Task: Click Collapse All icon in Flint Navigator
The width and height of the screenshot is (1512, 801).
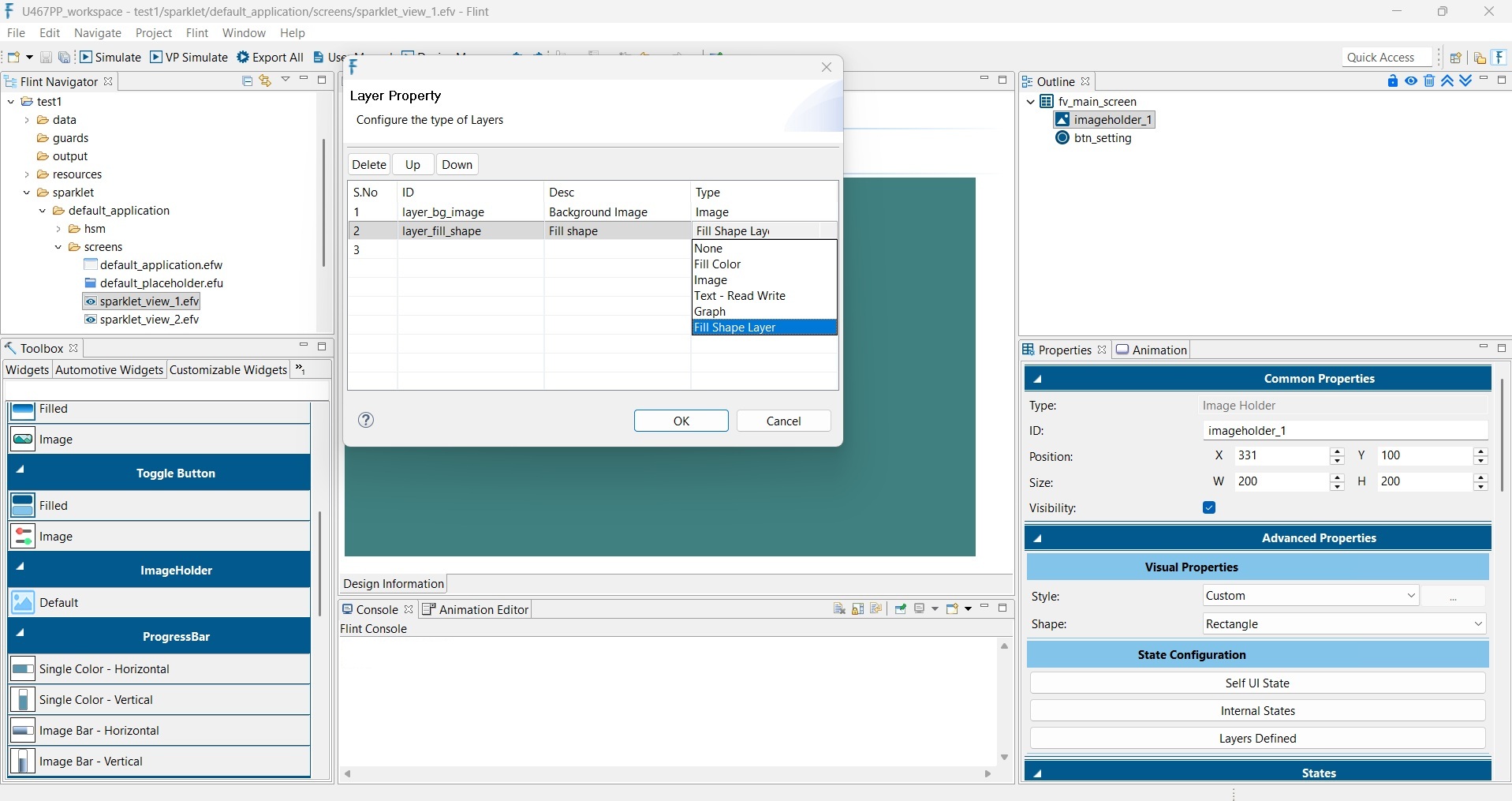Action: 247,80
